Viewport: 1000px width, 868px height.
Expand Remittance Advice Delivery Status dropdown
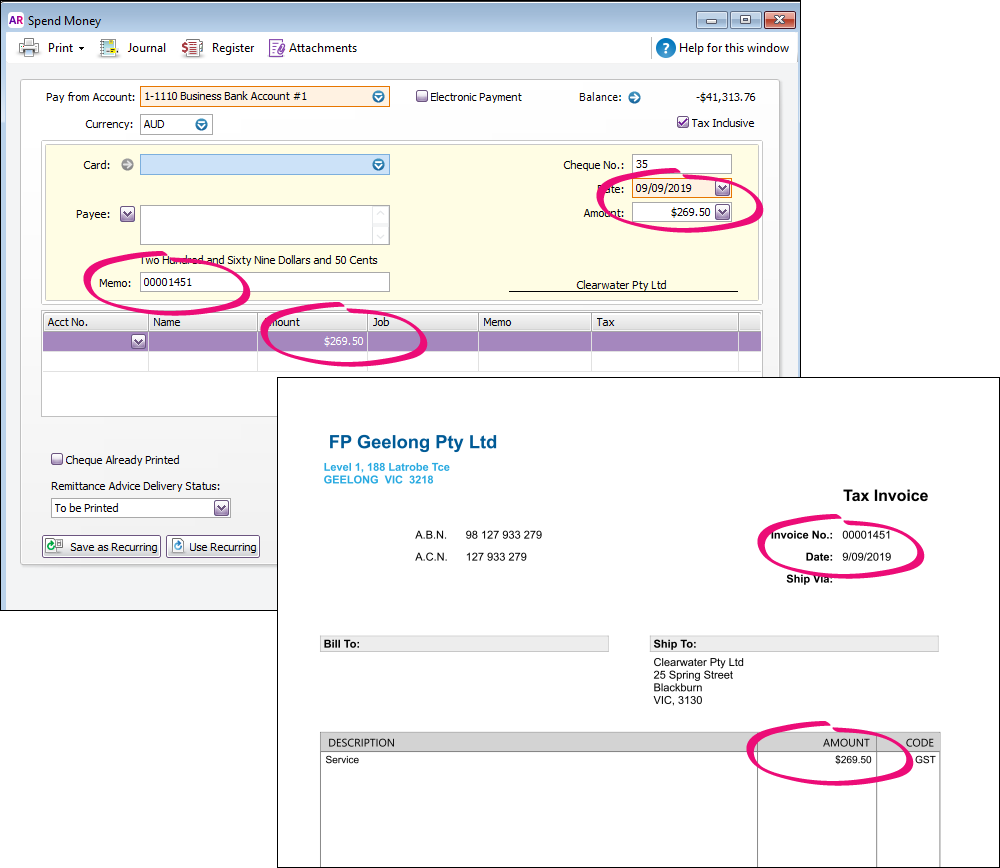[221, 508]
